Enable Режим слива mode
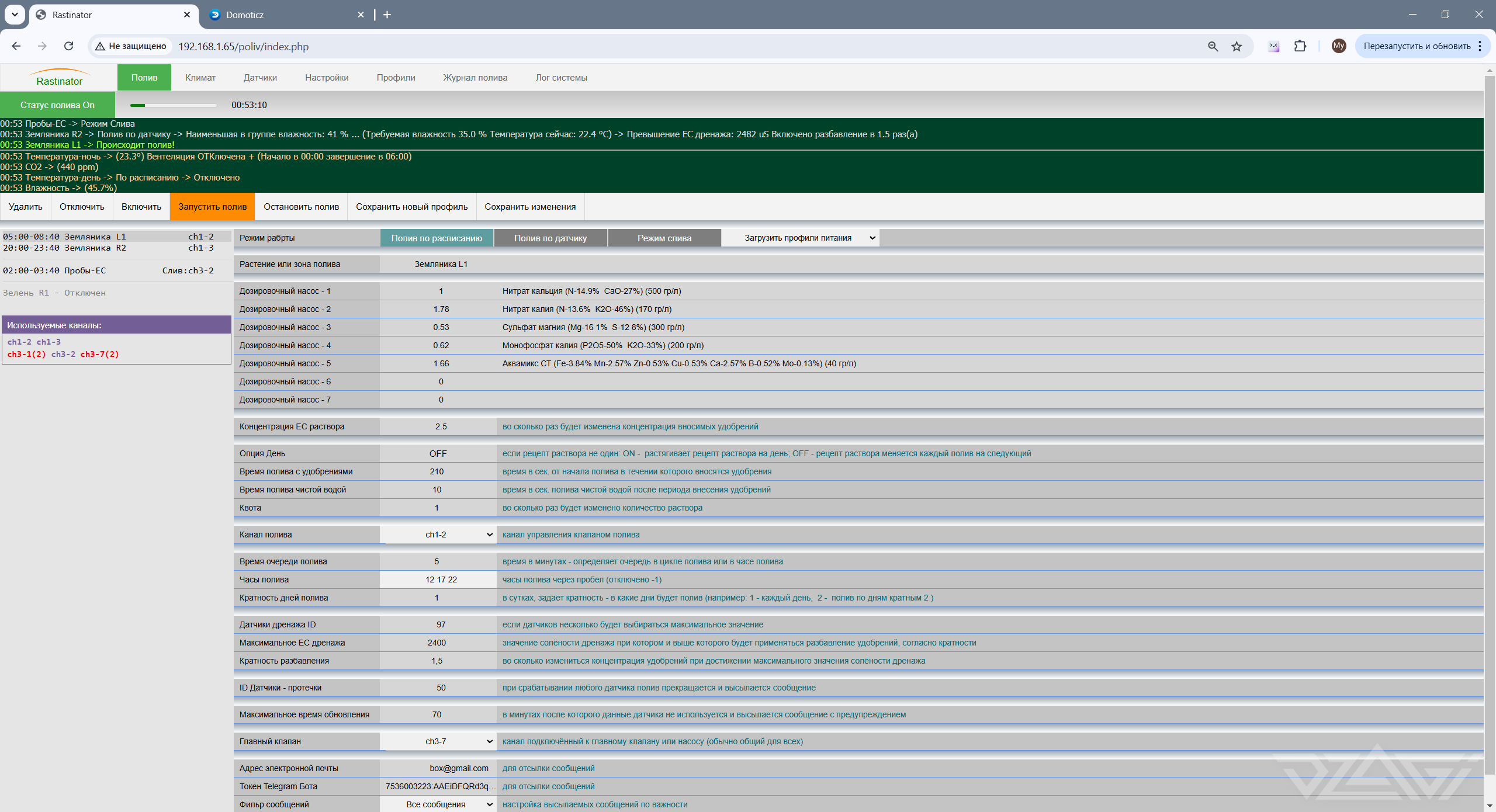 (664, 238)
